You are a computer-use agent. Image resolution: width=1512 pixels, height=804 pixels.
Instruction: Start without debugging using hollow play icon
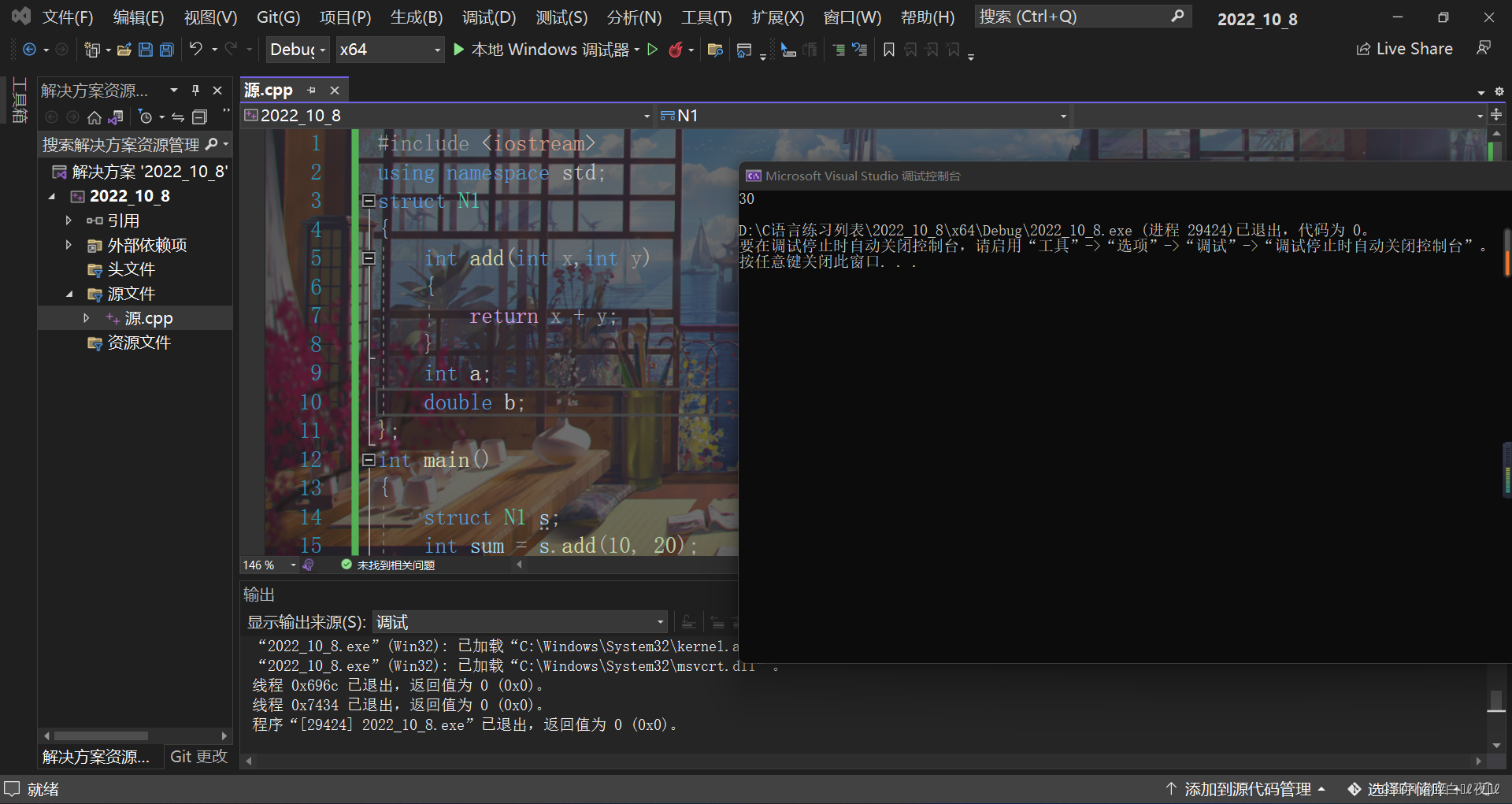(652, 50)
